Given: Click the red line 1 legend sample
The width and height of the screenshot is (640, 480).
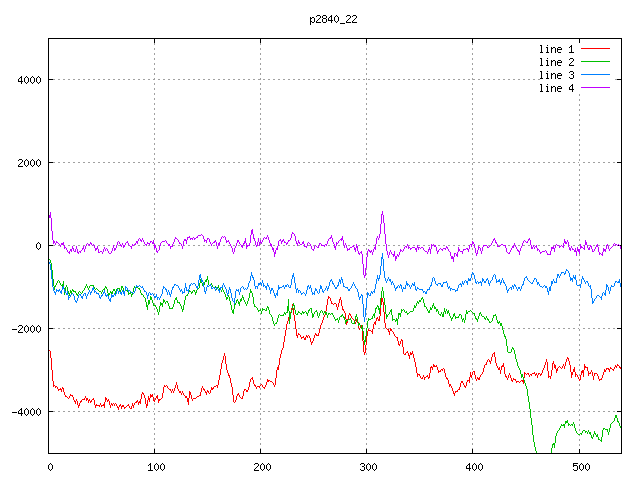Looking at the screenshot, I should [x=596, y=49].
